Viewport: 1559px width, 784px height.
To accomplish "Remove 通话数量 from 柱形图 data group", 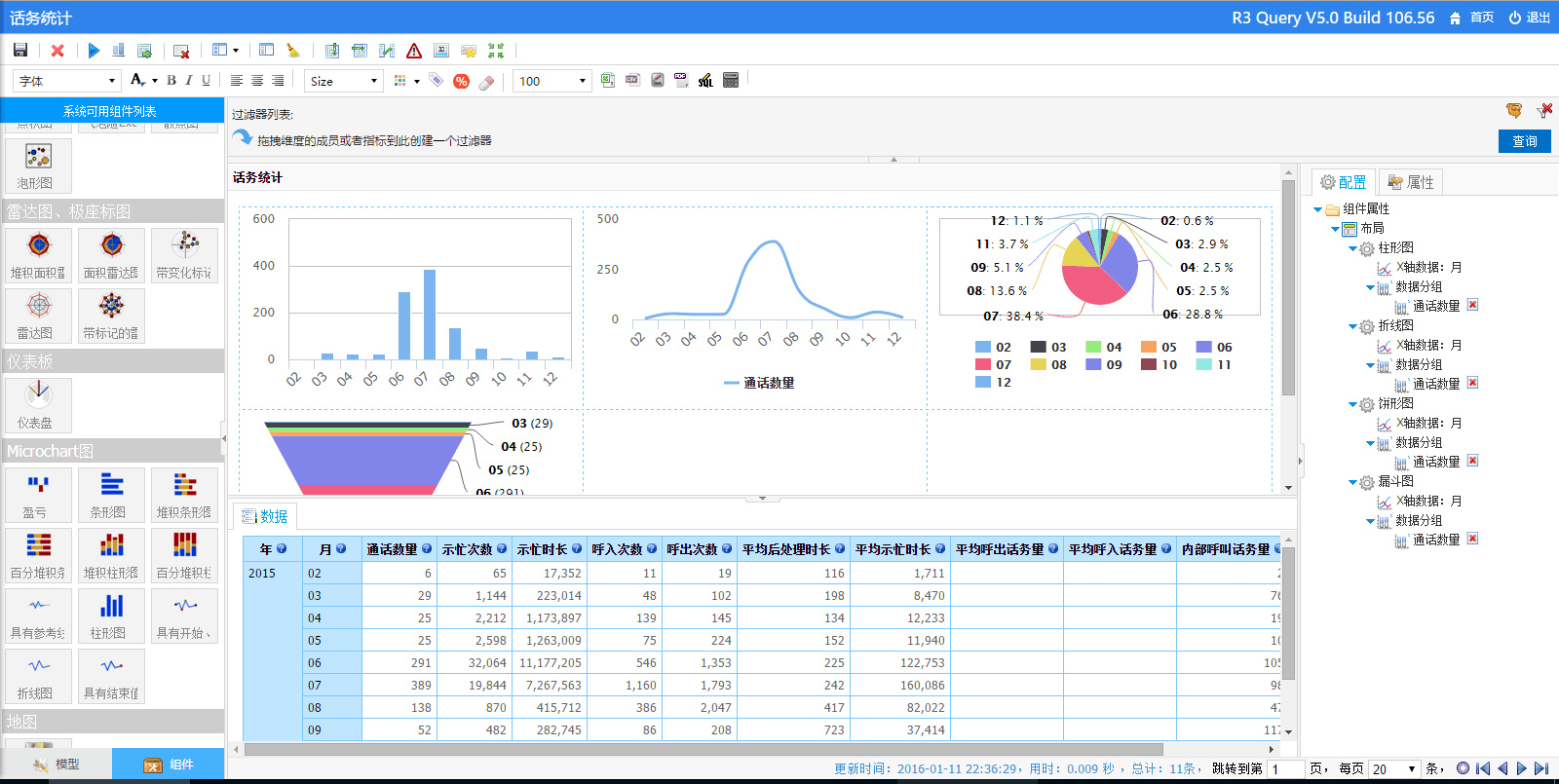I will (1473, 305).
